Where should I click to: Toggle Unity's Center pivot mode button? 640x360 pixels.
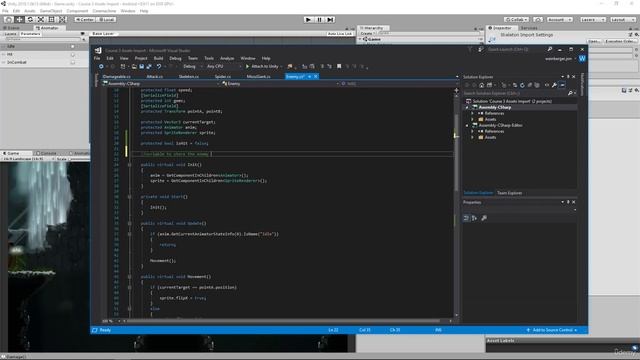pos(84,20)
